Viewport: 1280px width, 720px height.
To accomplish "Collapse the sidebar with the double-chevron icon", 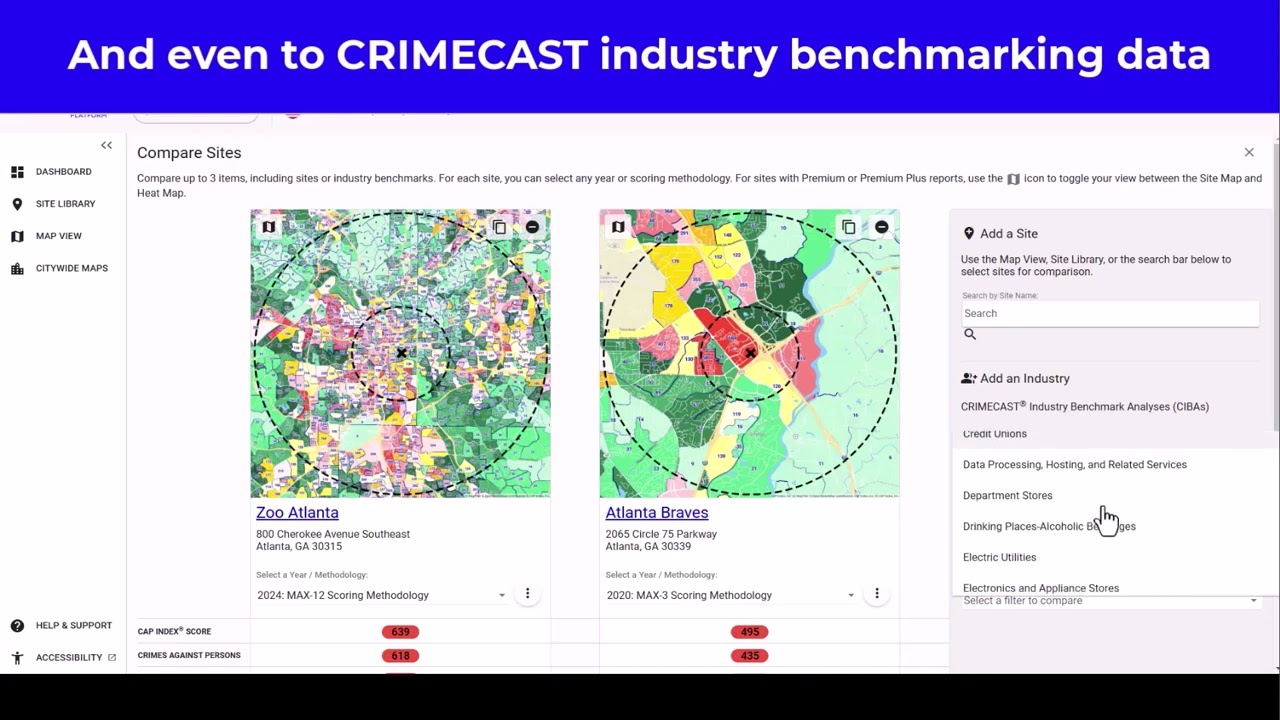I will pos(106,146).
